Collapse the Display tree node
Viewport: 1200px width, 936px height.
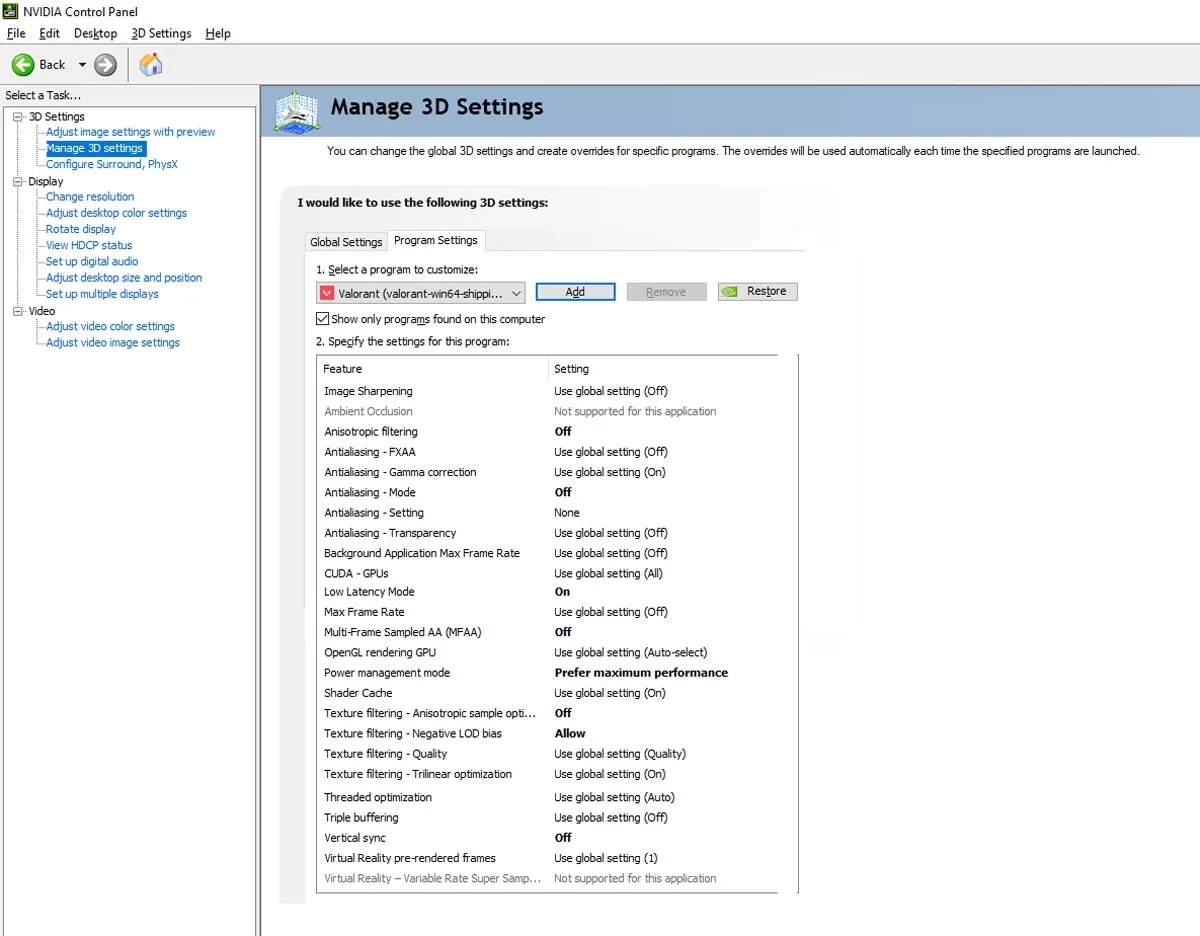18,182
